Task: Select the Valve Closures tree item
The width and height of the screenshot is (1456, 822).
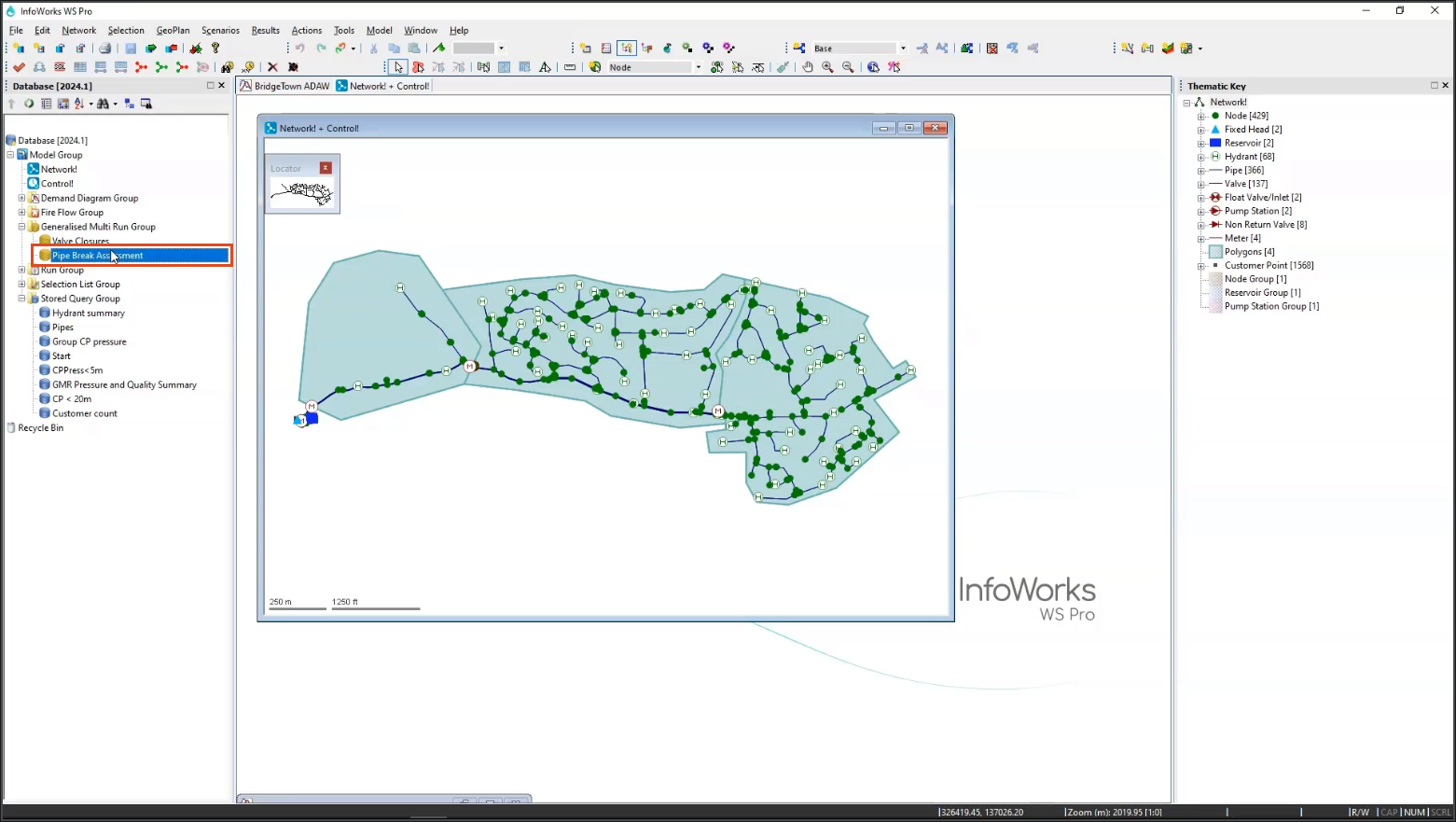Action: pos(80,242)
